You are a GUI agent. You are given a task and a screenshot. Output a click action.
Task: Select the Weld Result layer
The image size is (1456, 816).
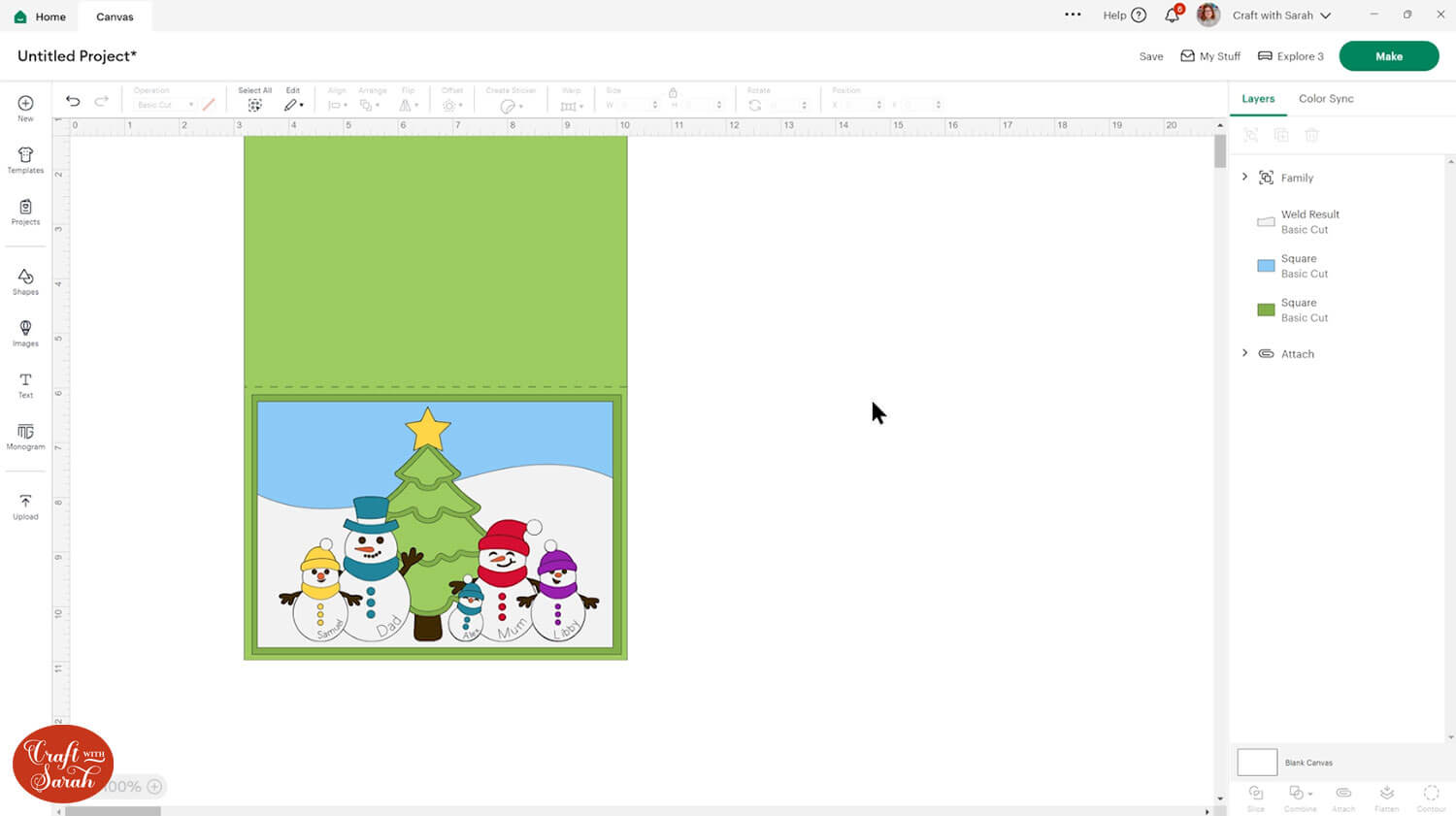[1309, 221]
